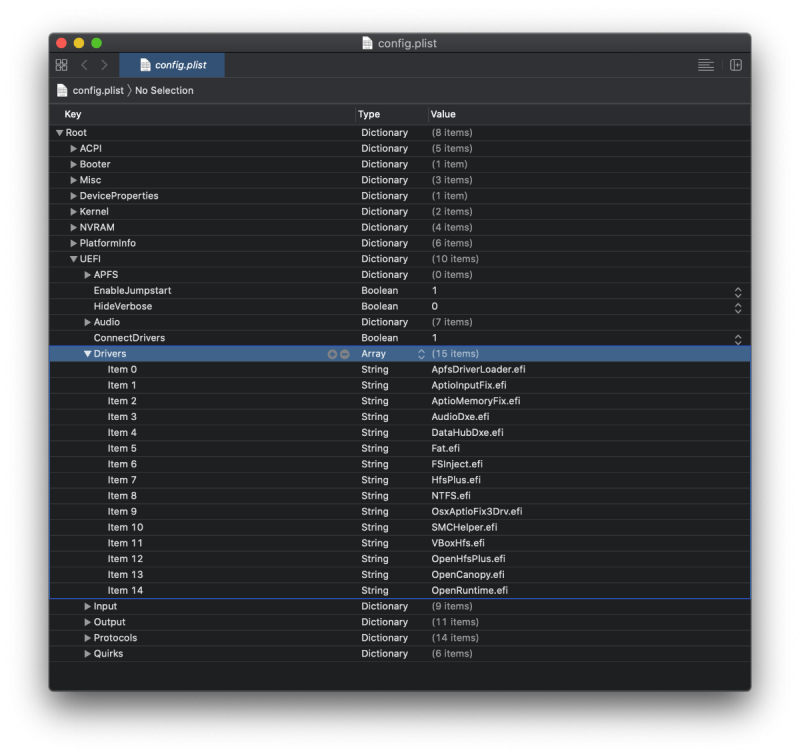Click the related items grid icon
The image size is (800, 756).
click(61, 65)
